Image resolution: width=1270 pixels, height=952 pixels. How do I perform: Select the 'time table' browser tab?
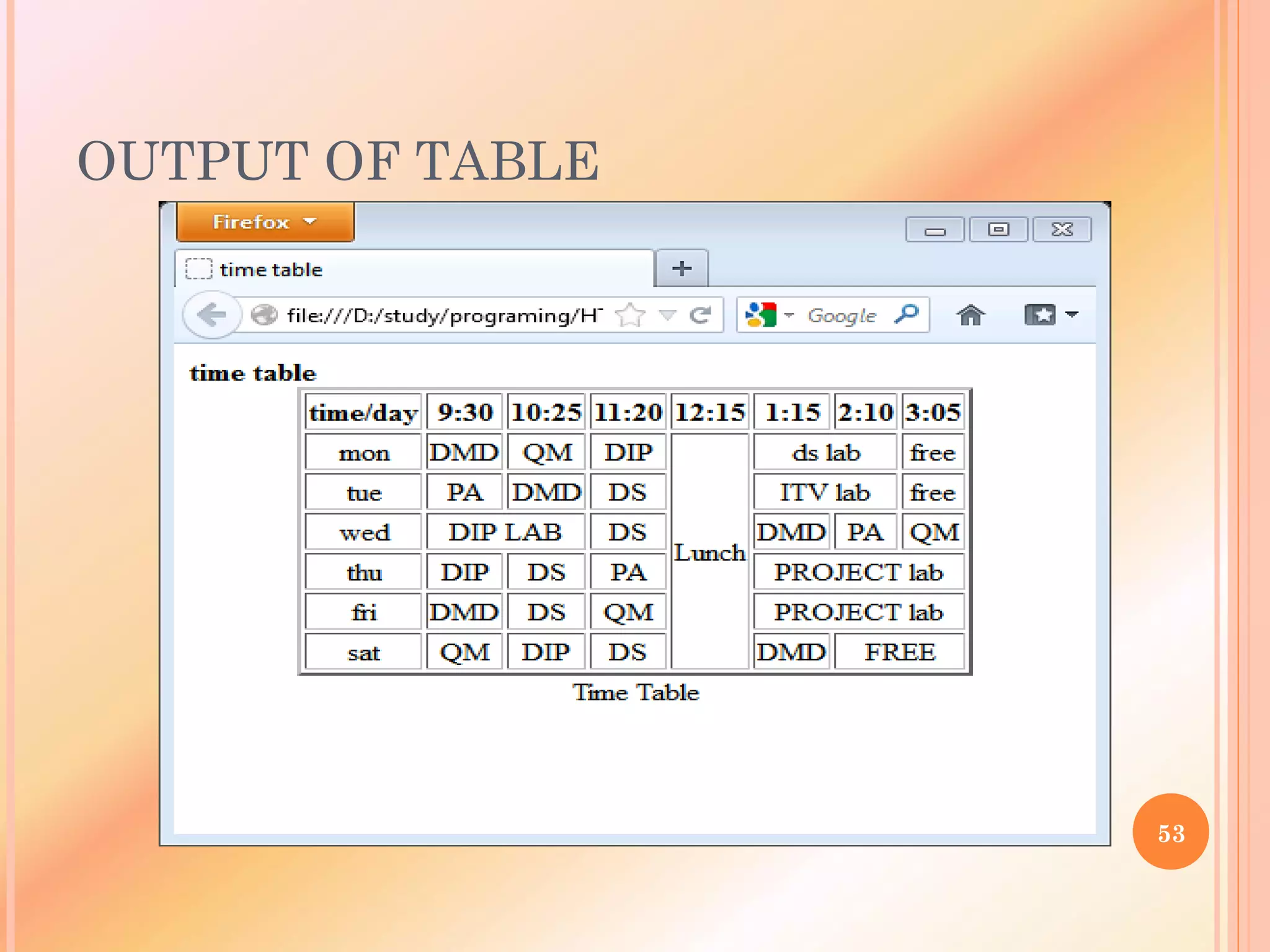tap(414, 269)
